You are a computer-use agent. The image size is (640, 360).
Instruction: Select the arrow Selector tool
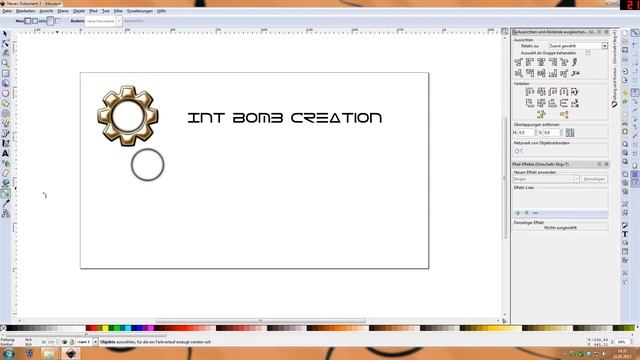coord(5,33)
